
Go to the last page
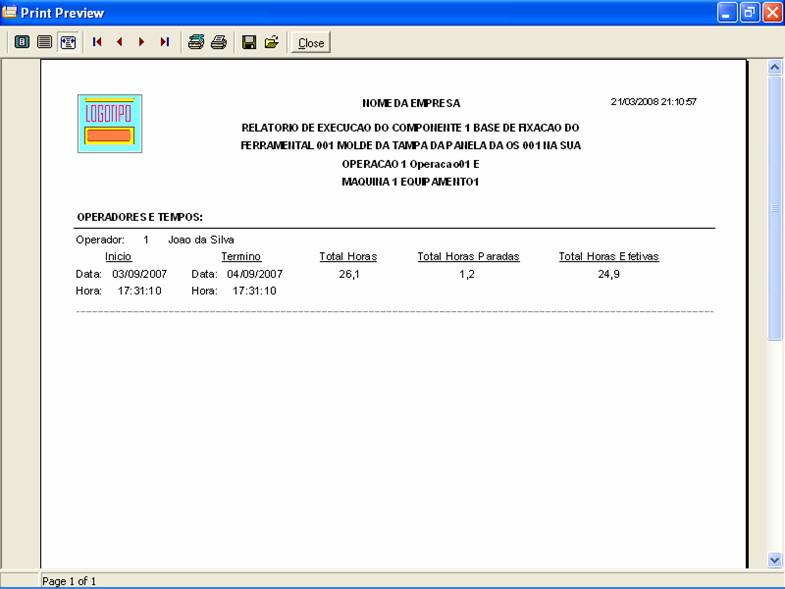point(164,42)
